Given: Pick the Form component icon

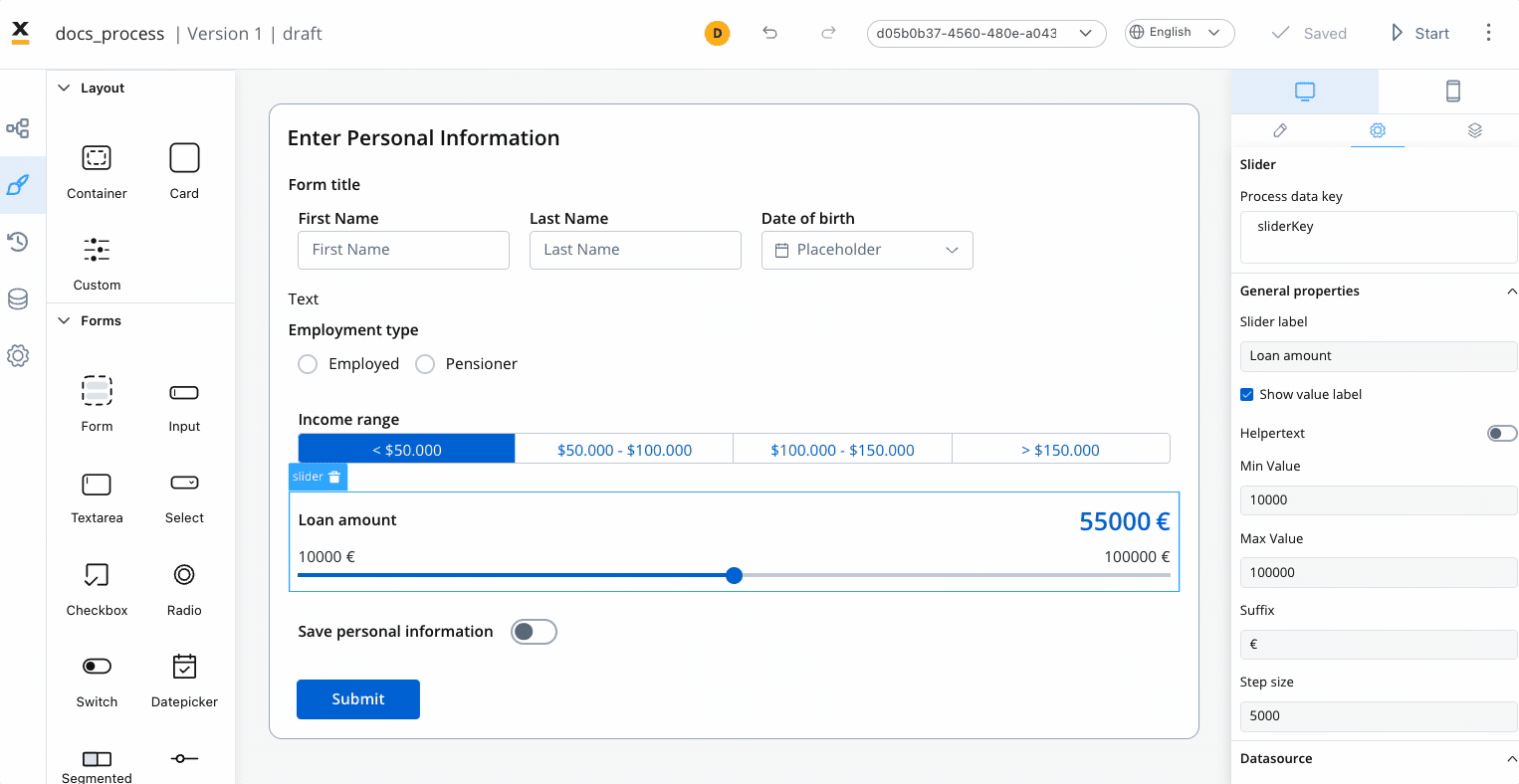Looking at the screenshot, I should (x=97, y=391).
